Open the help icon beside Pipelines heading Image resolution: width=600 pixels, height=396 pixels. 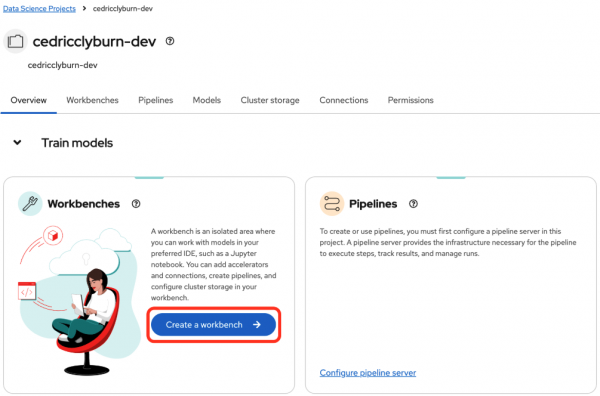coord(413,204)
